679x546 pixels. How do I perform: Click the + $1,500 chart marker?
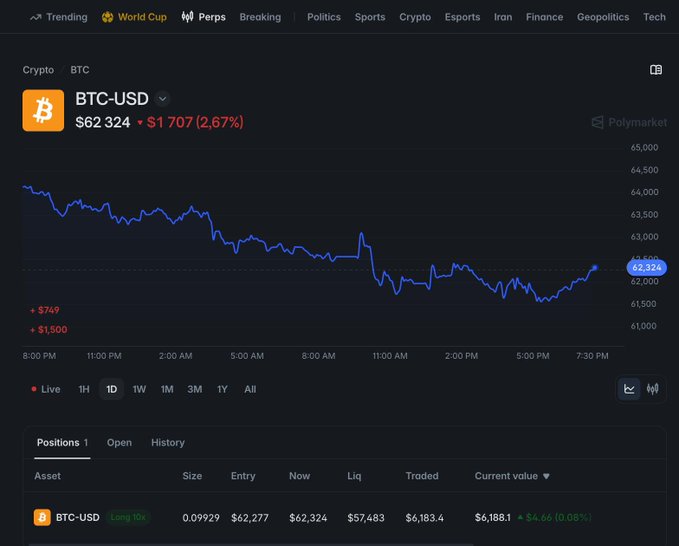point(48,330)
